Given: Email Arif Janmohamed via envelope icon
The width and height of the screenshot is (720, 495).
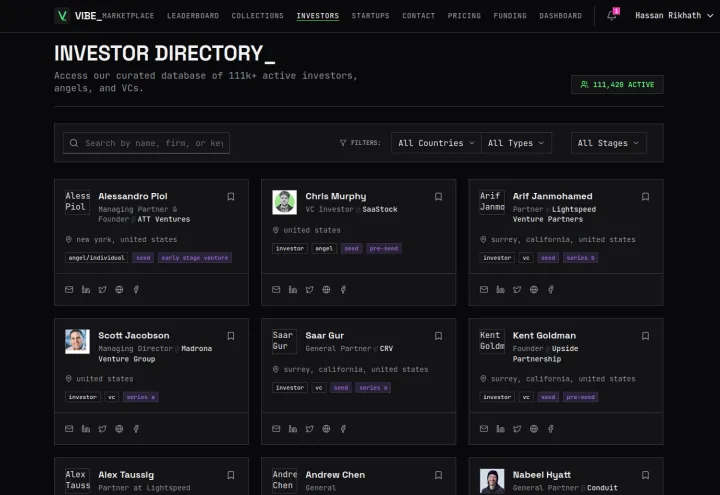Looking at the screenshot, I should [x=484, y=289].
